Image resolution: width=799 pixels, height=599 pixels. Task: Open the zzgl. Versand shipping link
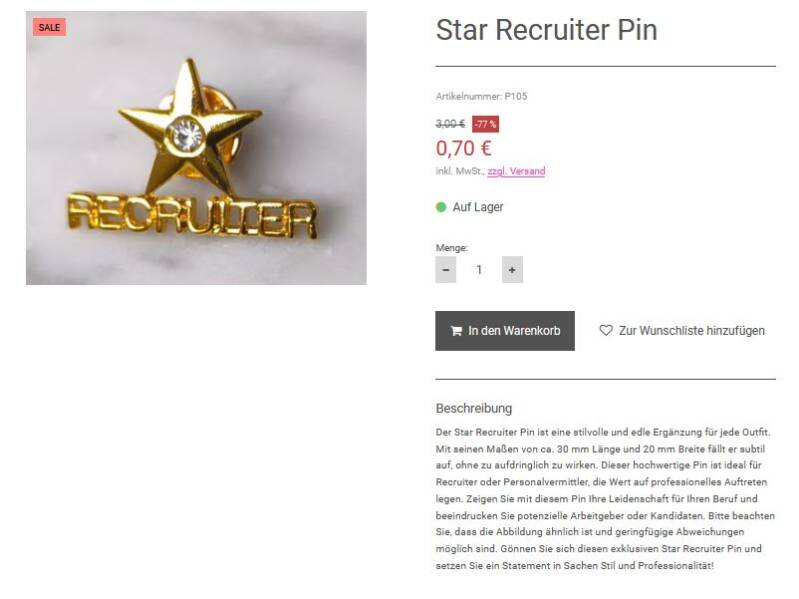click(x=516, y=171)
